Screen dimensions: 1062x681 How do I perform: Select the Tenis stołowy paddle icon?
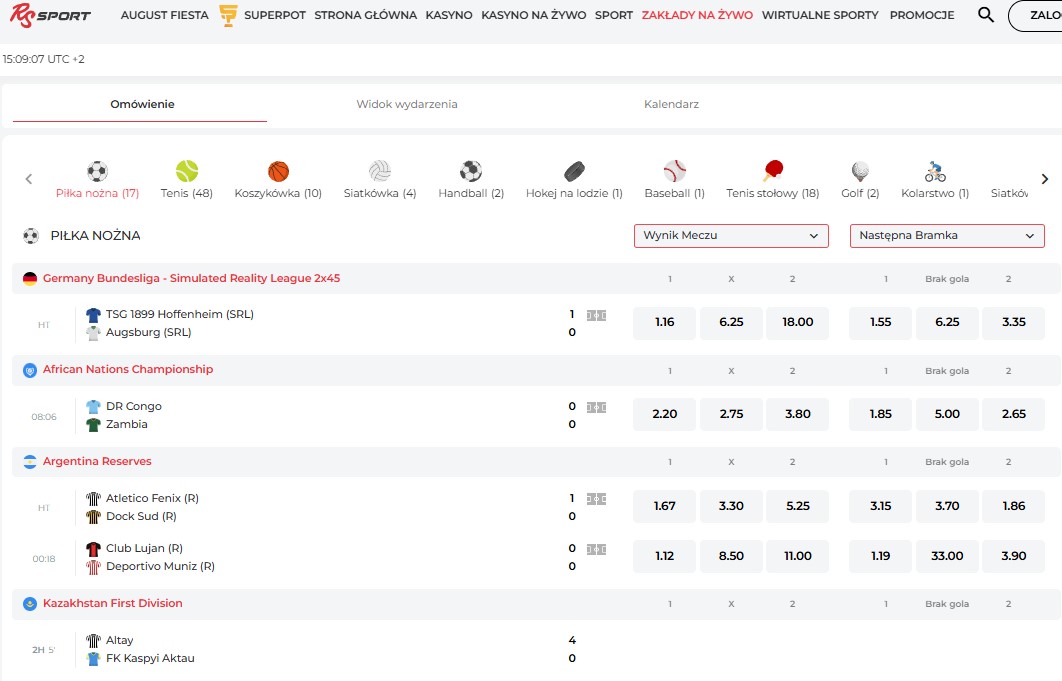point(772,171)
